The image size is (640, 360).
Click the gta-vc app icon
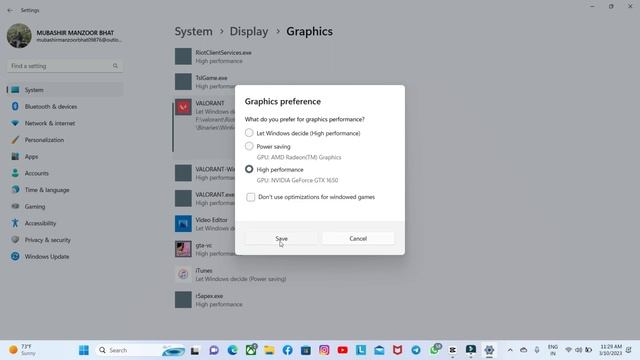[x=183, y=249]
